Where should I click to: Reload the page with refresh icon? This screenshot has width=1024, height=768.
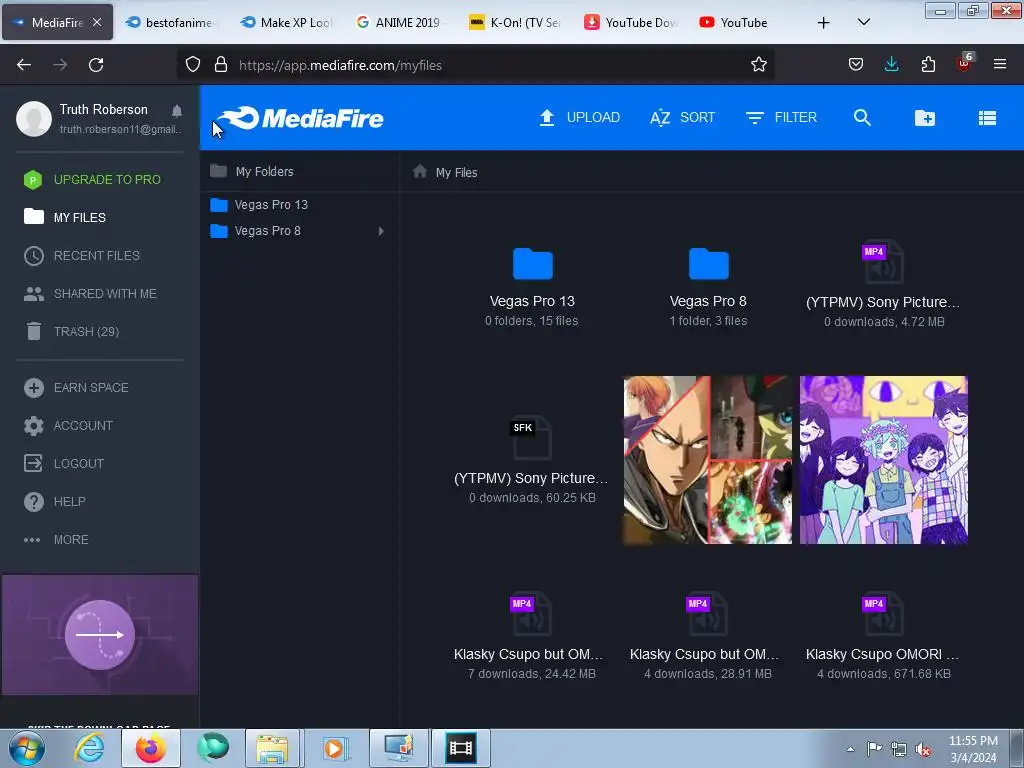pos(96,65)
